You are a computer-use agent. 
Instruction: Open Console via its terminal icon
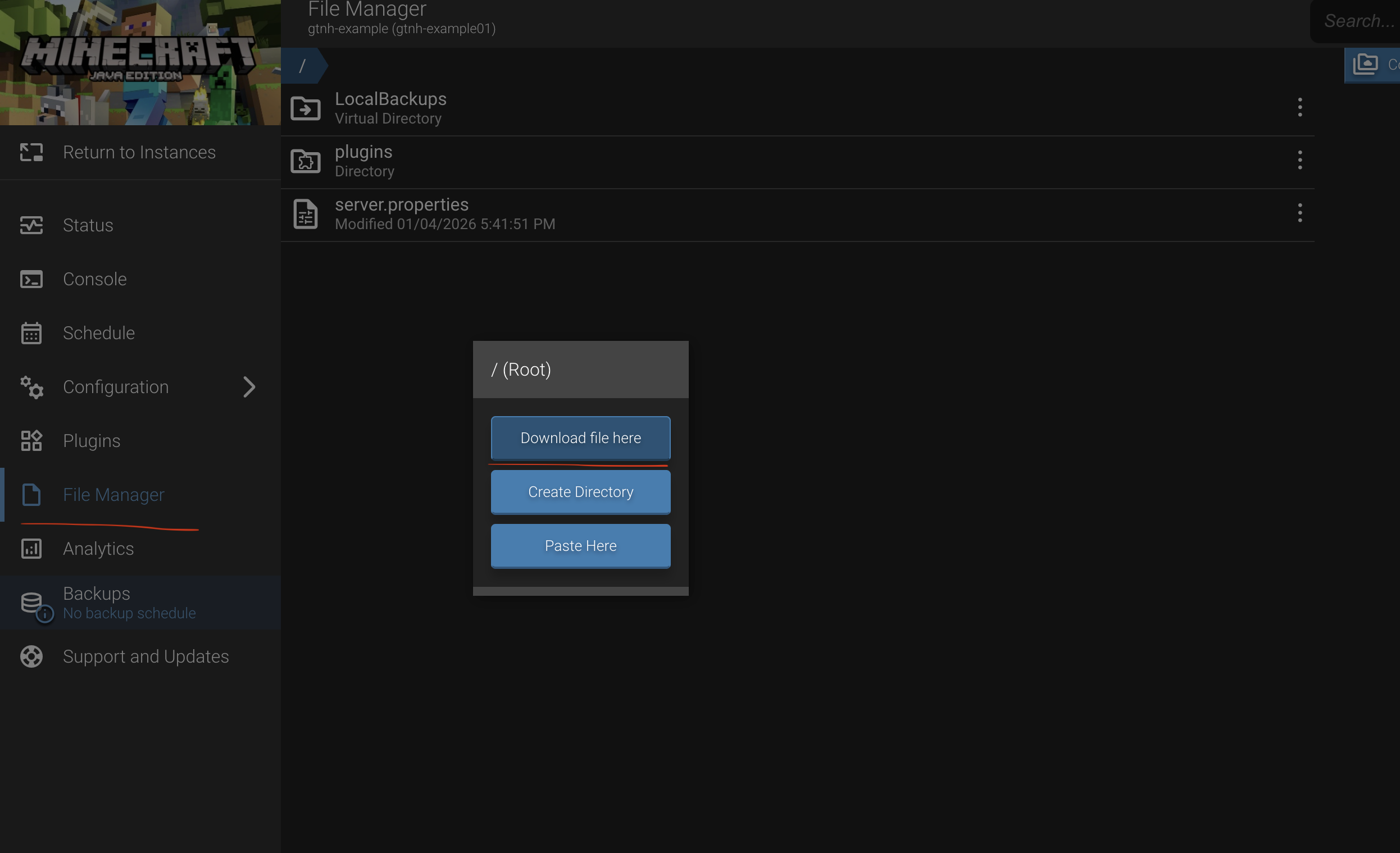point(31,279)
